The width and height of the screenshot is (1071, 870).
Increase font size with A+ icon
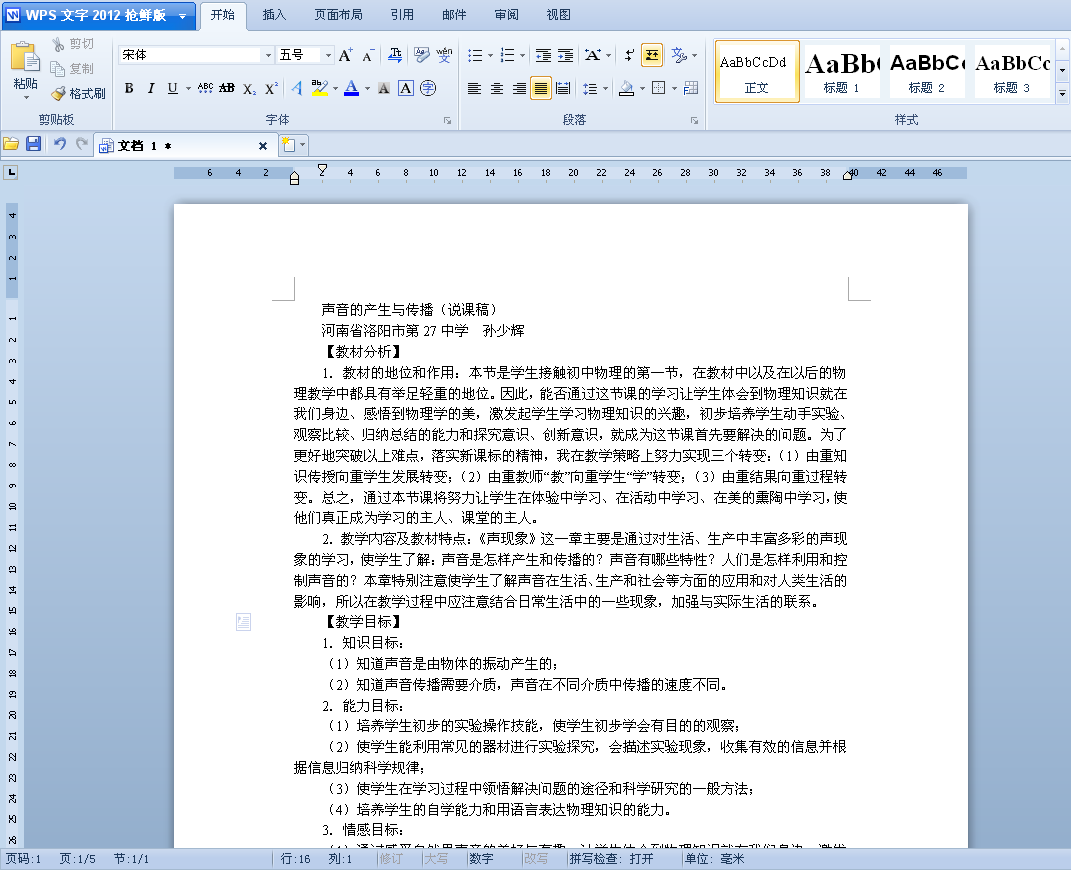[345, 55]
